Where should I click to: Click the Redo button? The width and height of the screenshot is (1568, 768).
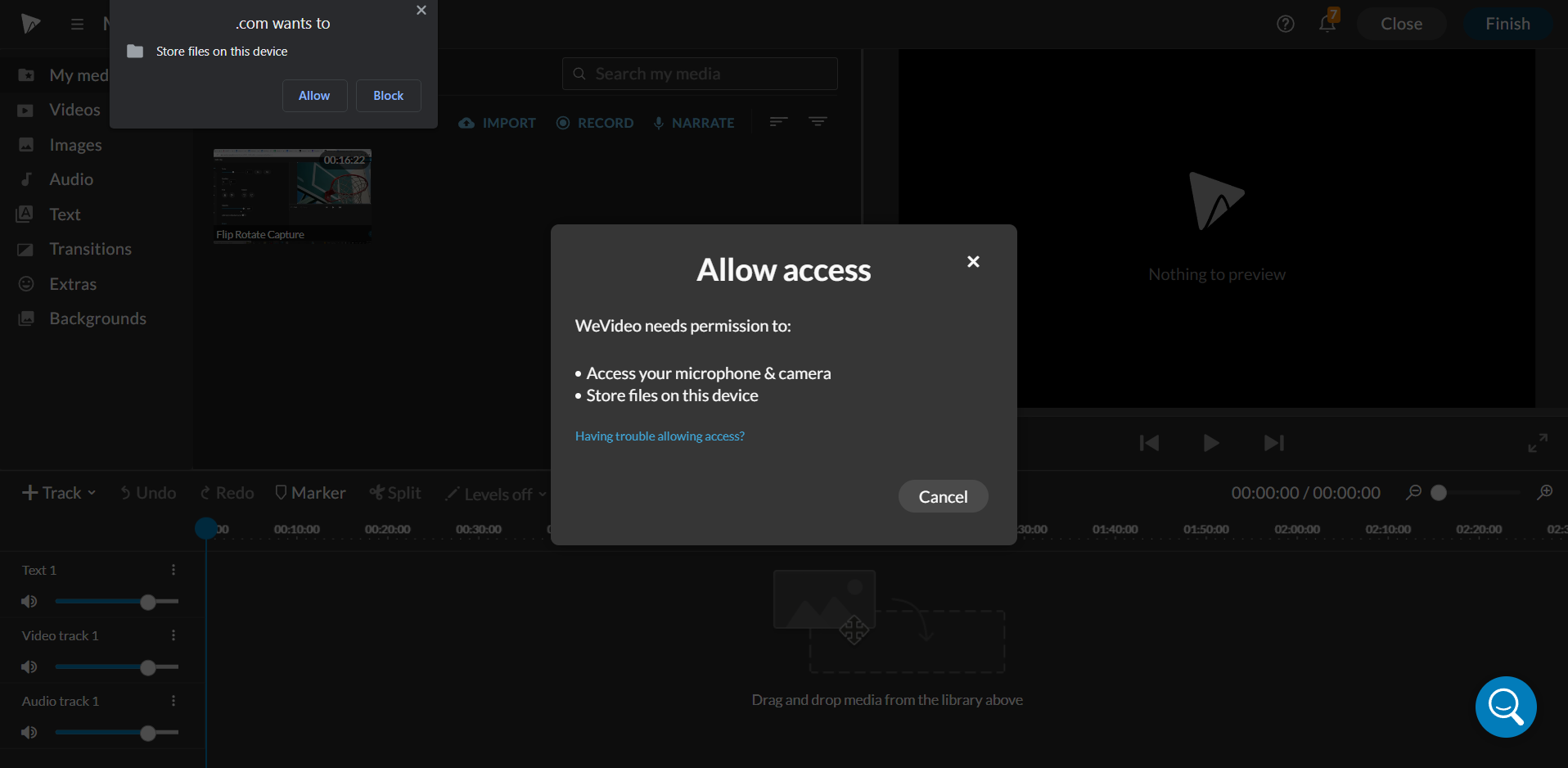[228, 493]
